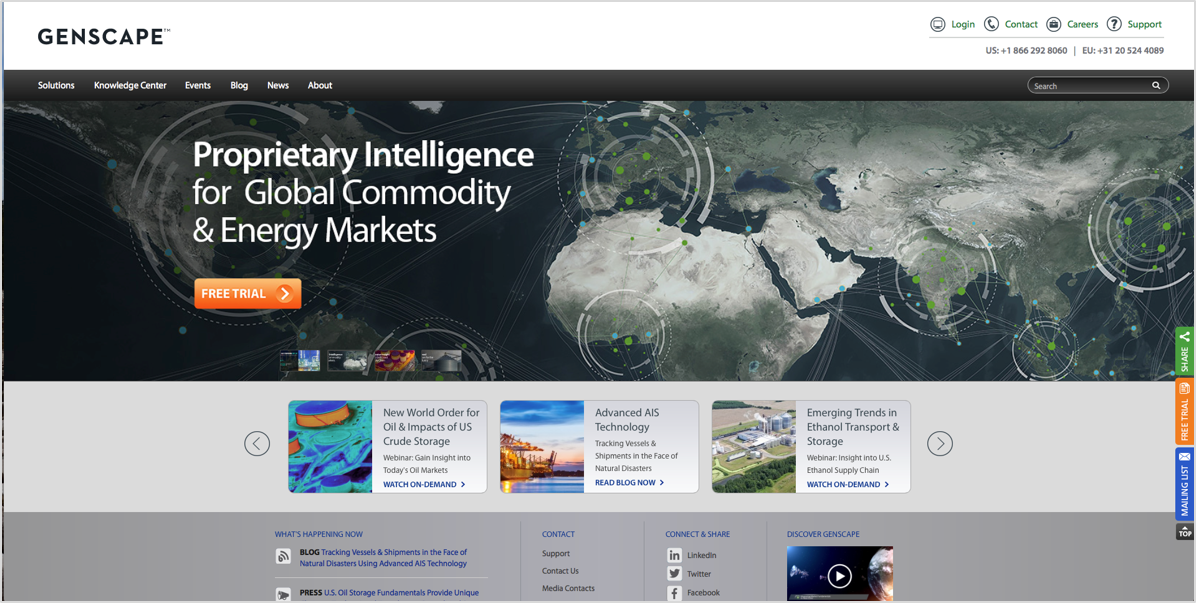Open the green Share side tab

[x=1184, y=352]
